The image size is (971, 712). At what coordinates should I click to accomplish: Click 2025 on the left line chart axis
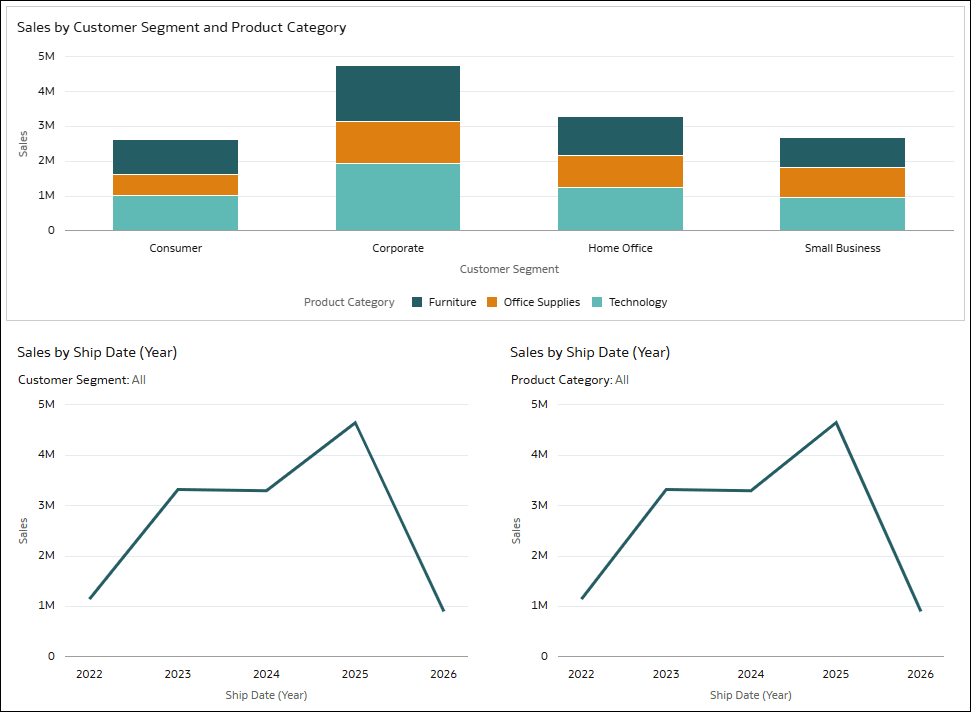point(355,674)
